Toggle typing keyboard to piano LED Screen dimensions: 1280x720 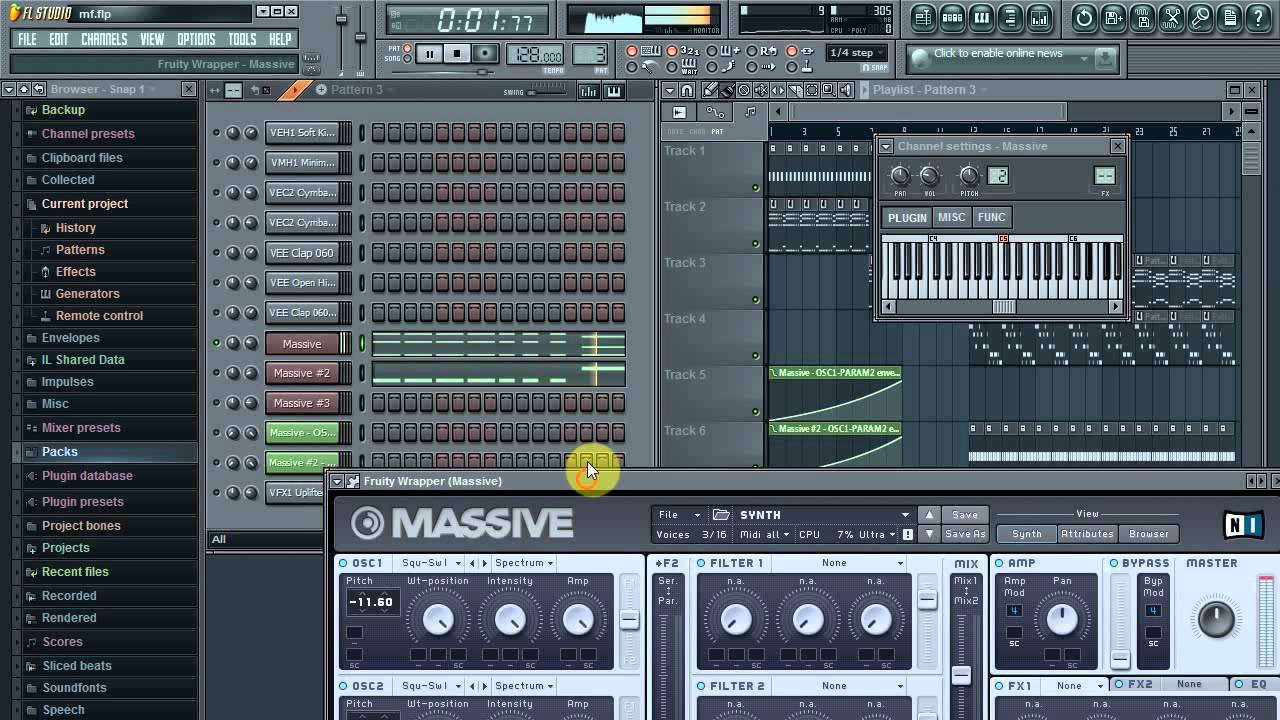(631, 51)
